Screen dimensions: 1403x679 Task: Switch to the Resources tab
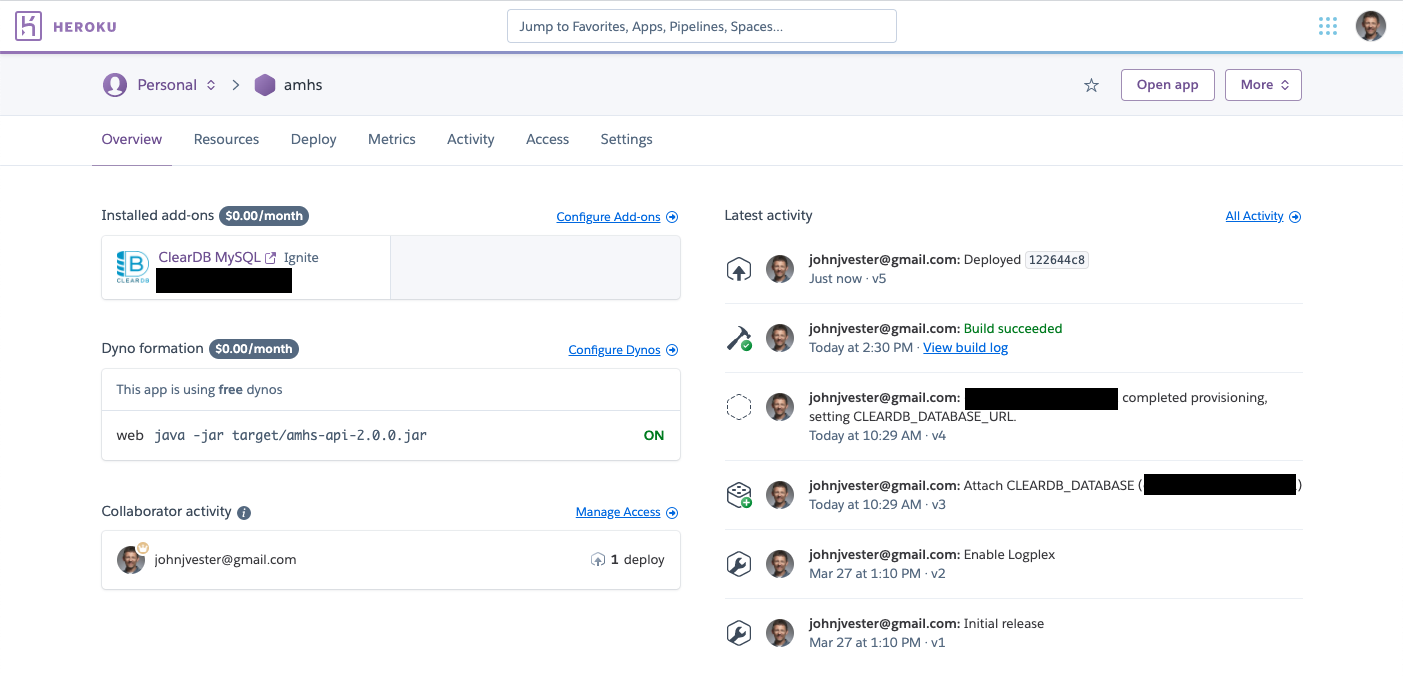[226, 139]
